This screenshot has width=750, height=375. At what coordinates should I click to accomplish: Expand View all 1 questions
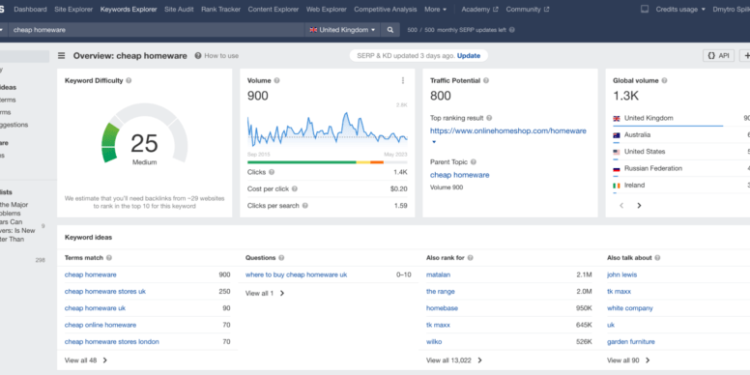pyautogui.click(x=265, y=293)
